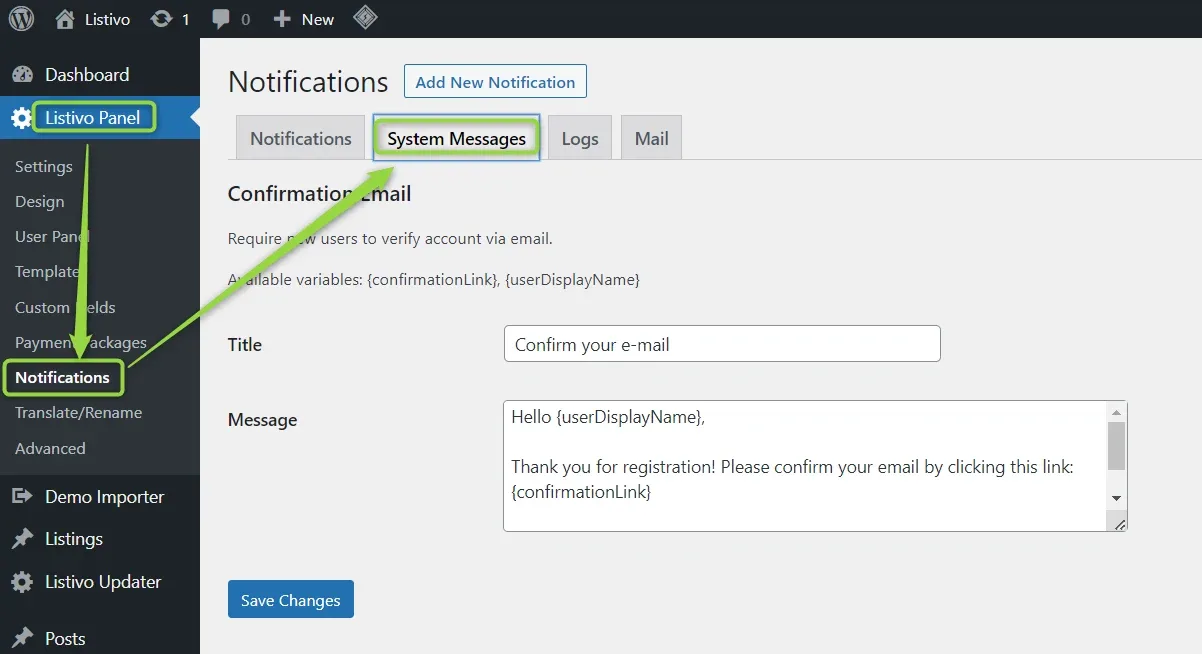Screen dimensions: 1202x654
Task: Click the Message textarea scroll up arrow
Action: point(1117,412)
